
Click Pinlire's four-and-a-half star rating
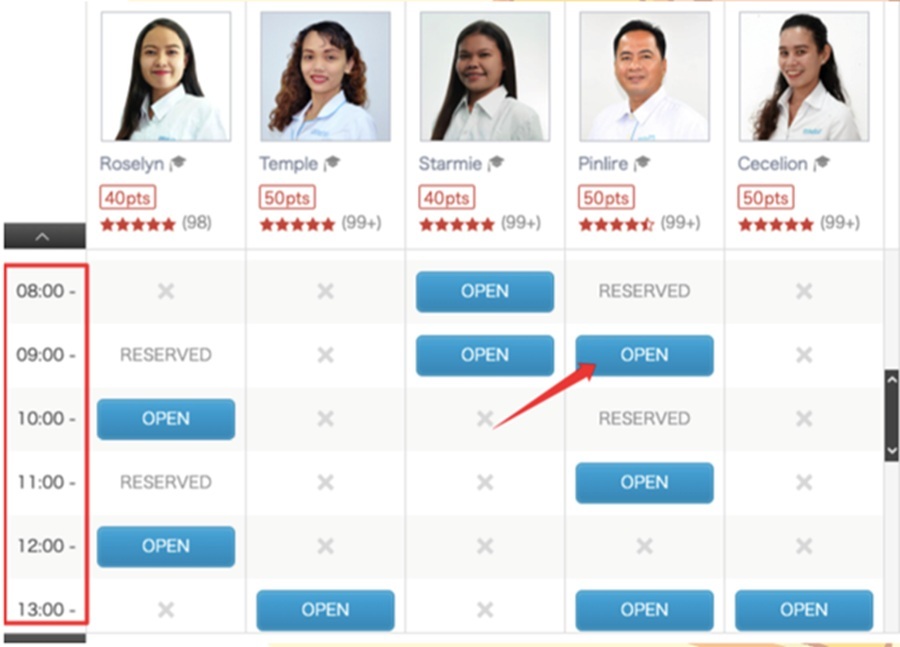pos(616,224)
